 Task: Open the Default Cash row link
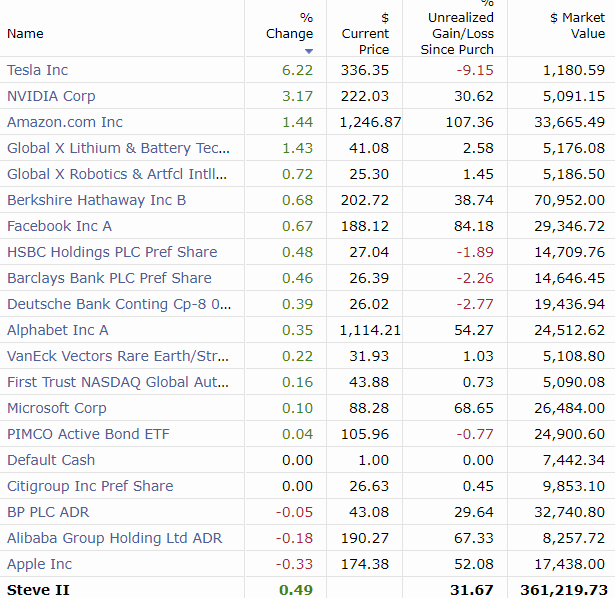coord(51,460)
